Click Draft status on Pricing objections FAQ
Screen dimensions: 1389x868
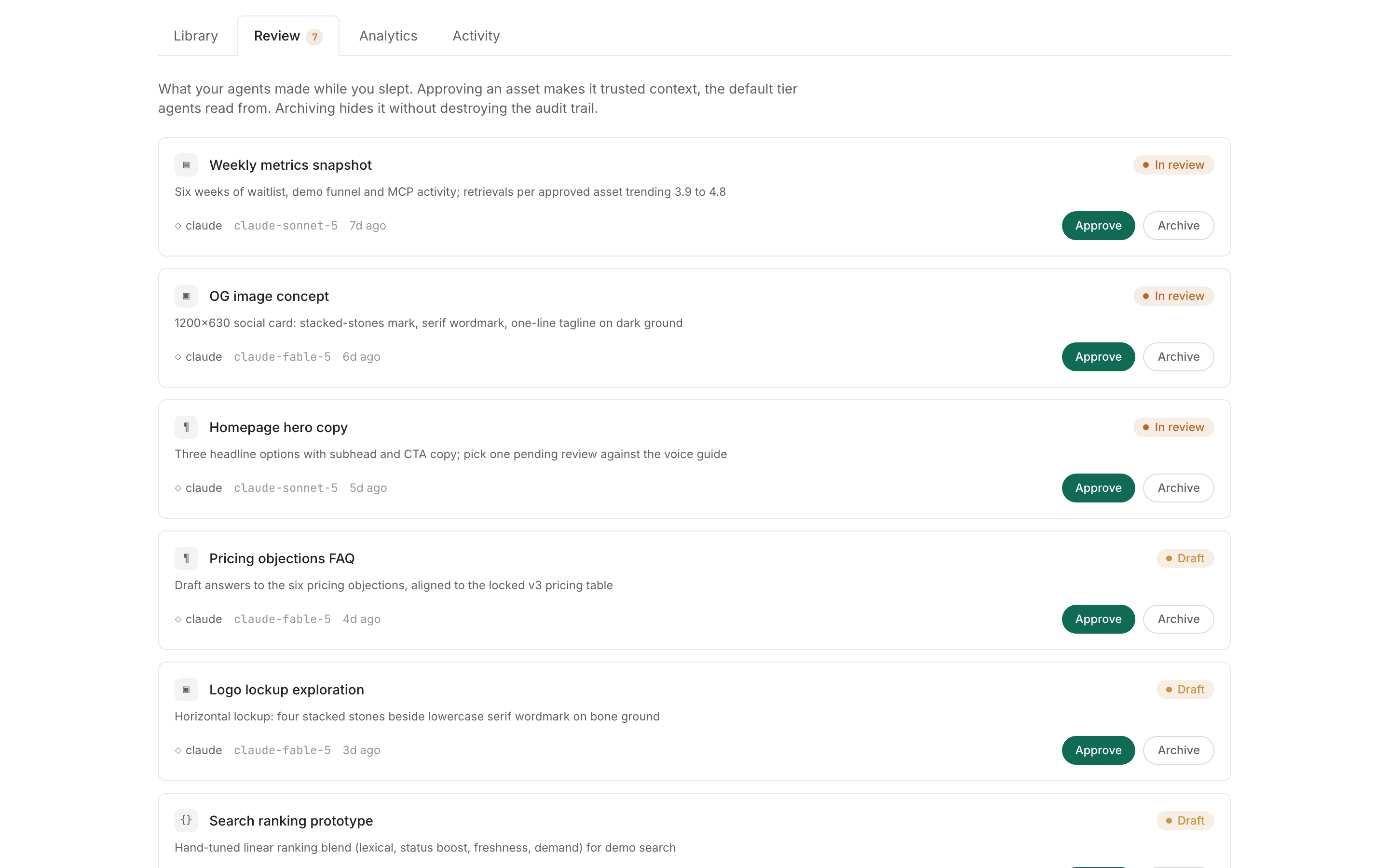click(1185, 558)
